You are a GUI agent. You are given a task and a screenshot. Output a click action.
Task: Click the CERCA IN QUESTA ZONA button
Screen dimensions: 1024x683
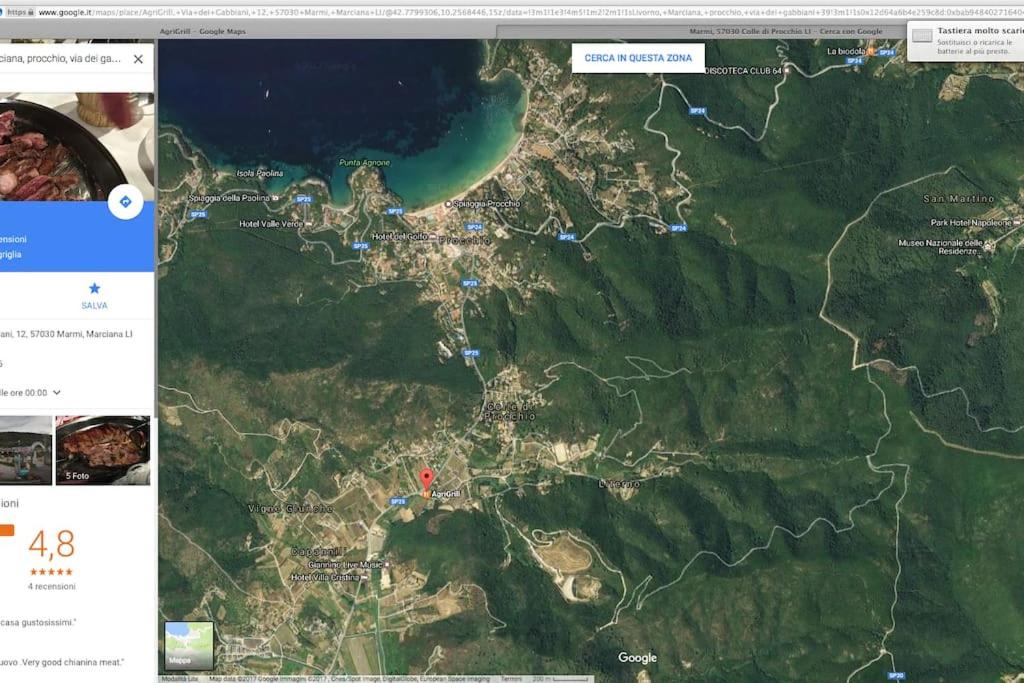638,58
